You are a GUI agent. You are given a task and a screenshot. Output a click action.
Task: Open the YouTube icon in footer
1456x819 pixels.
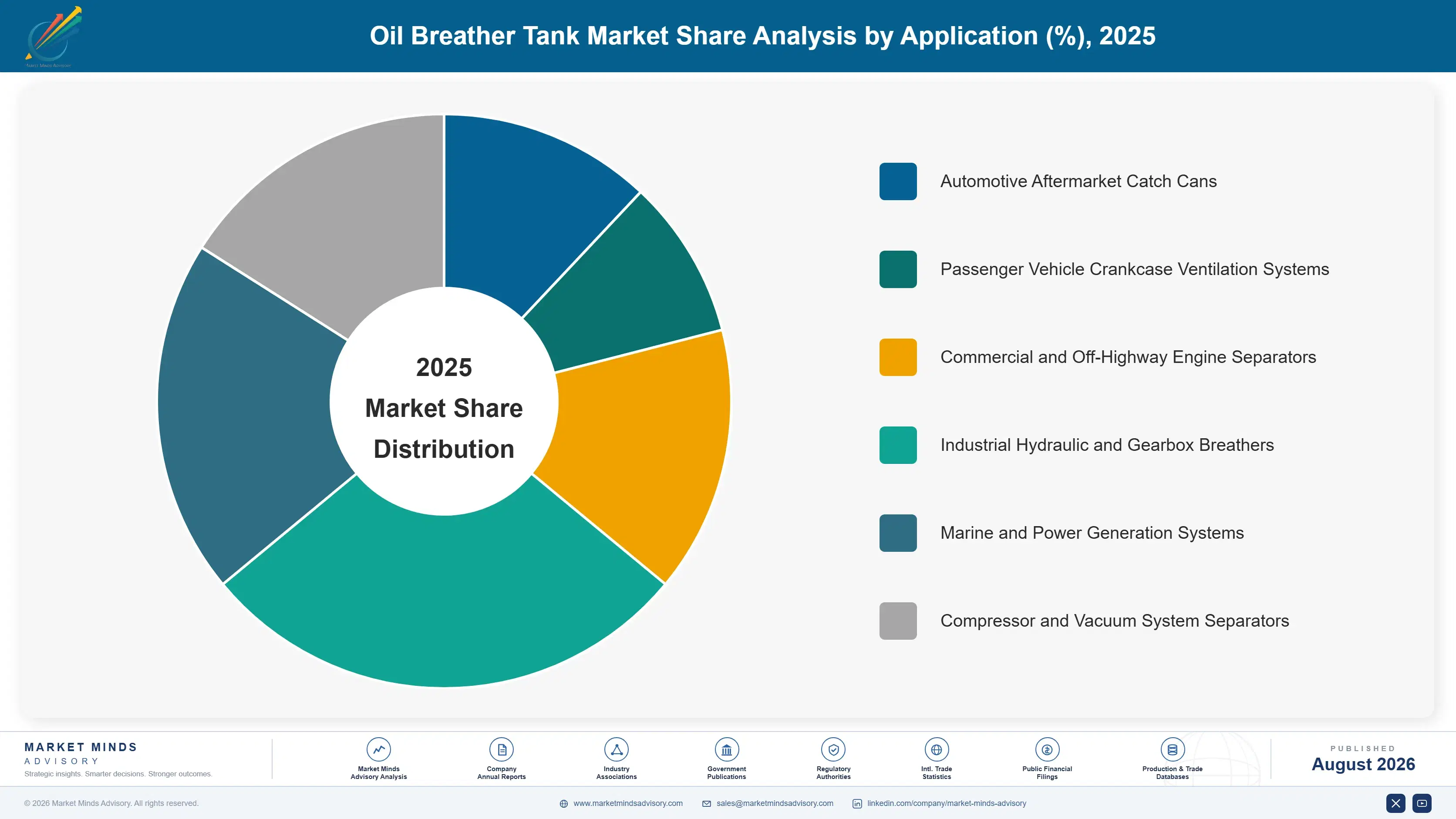pos(1422,803)
